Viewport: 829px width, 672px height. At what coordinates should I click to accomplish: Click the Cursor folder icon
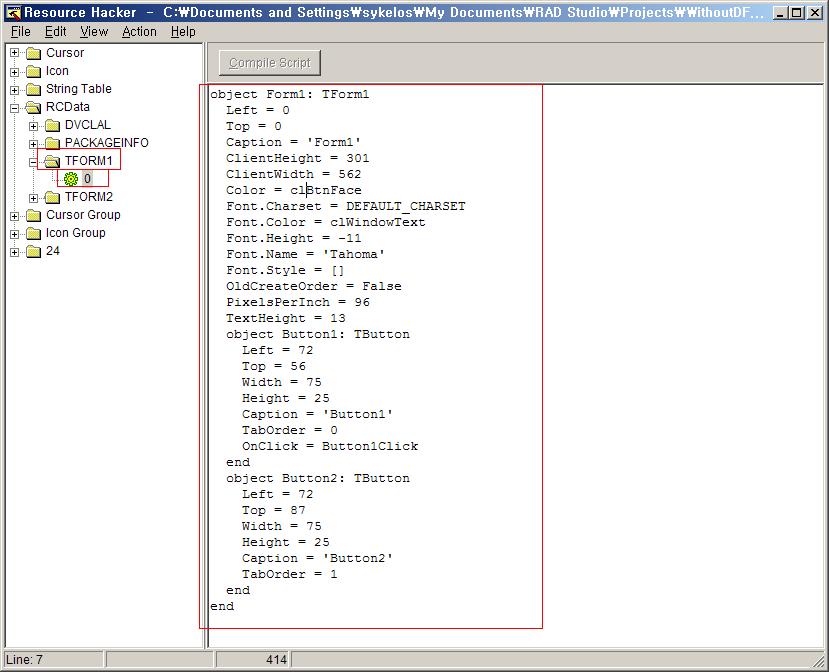pos(33,53)
